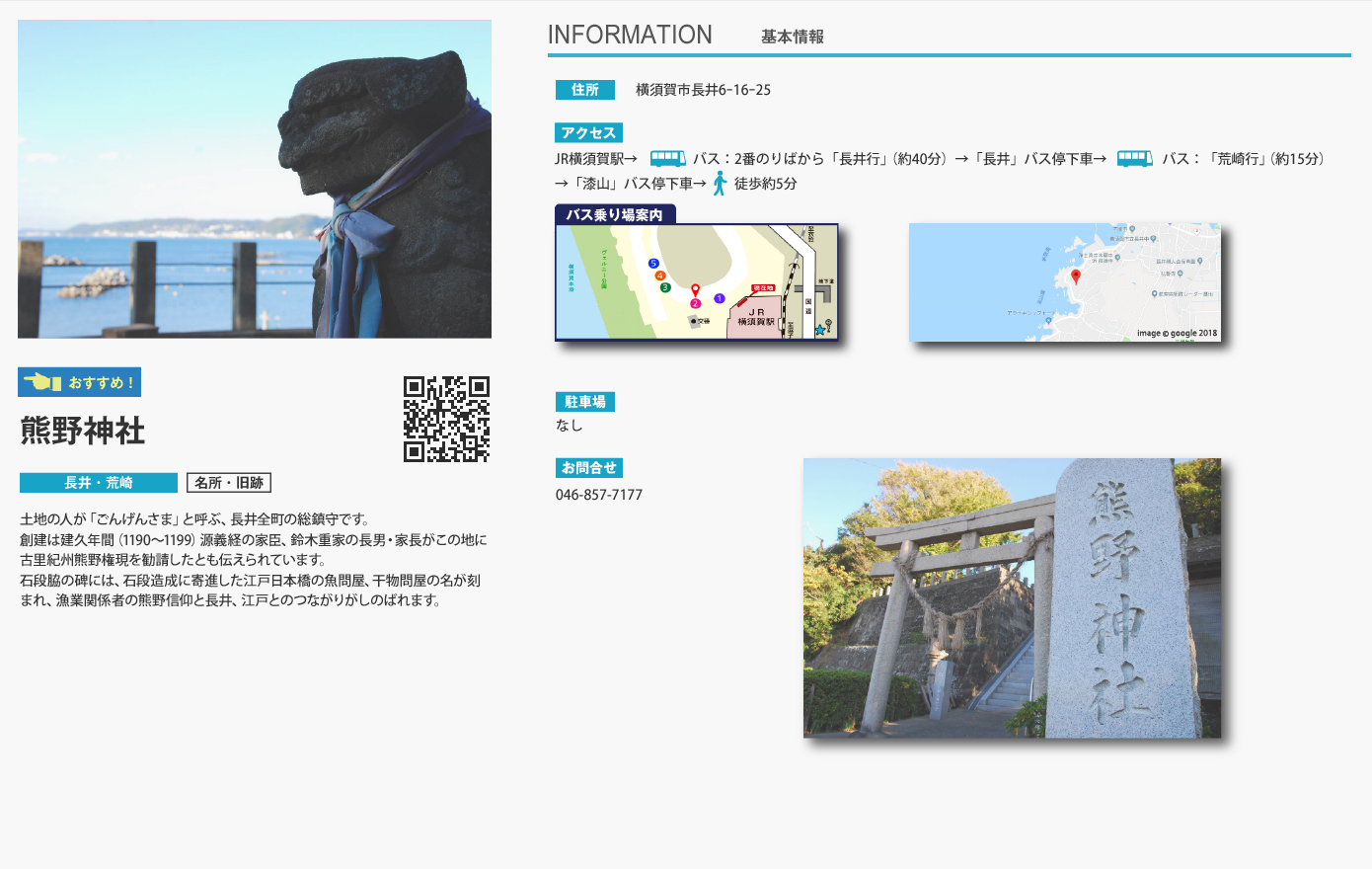Click the 駐車場 section label
Viewport: 1372px width, 869px height.
585,402
